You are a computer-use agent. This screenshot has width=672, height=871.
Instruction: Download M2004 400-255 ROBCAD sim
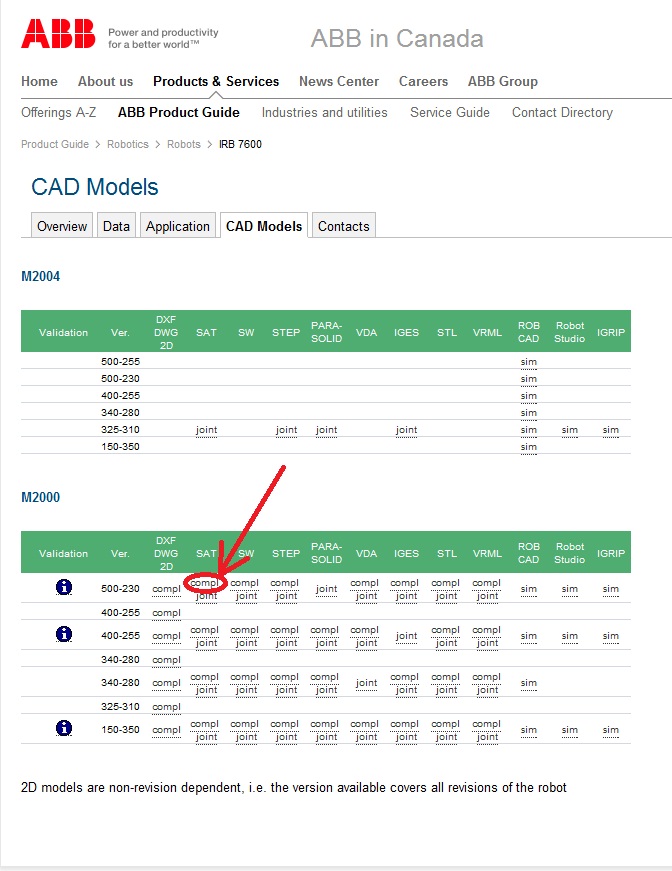(x=529, y=396)
